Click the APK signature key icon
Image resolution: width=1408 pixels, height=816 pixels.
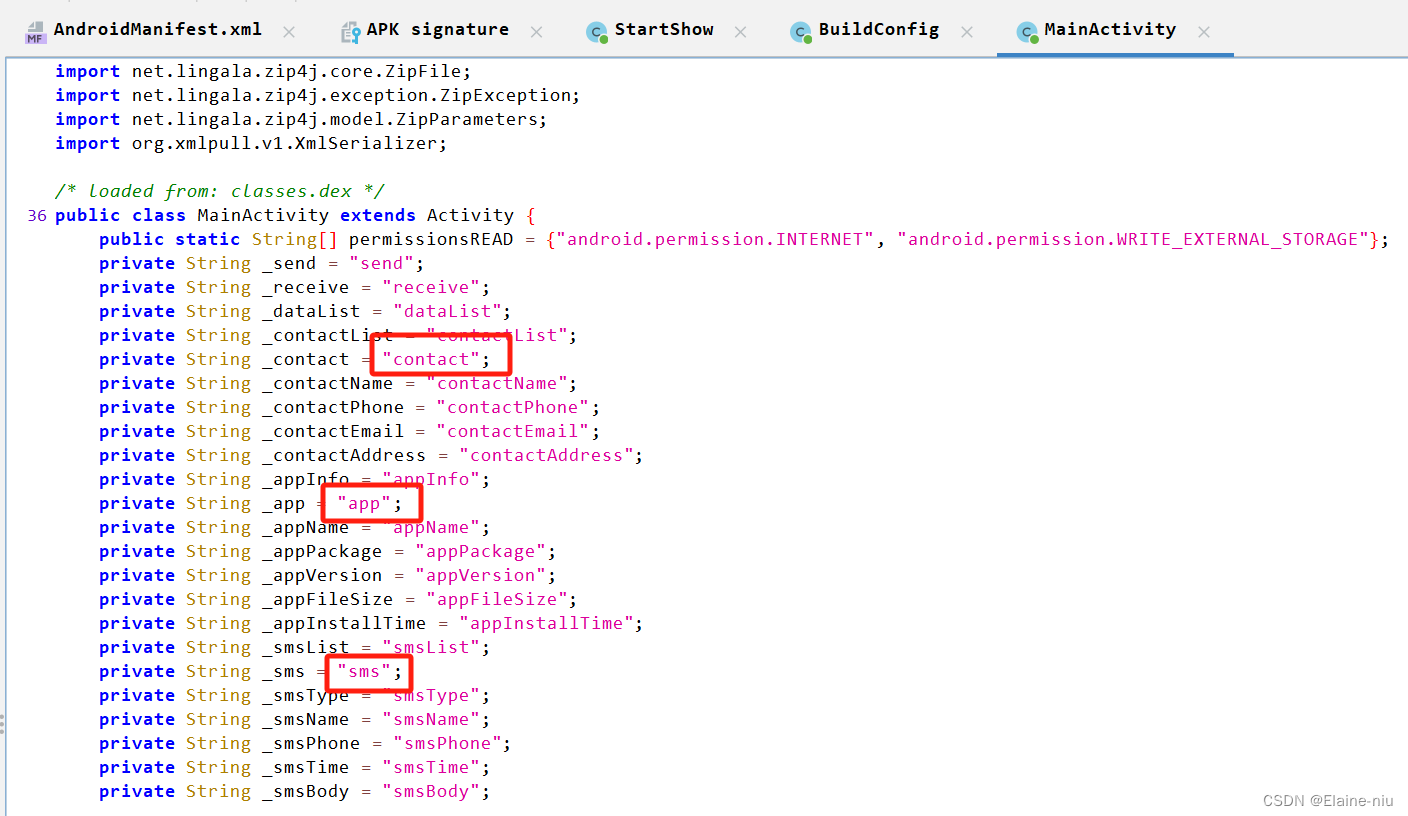[350, 32]
